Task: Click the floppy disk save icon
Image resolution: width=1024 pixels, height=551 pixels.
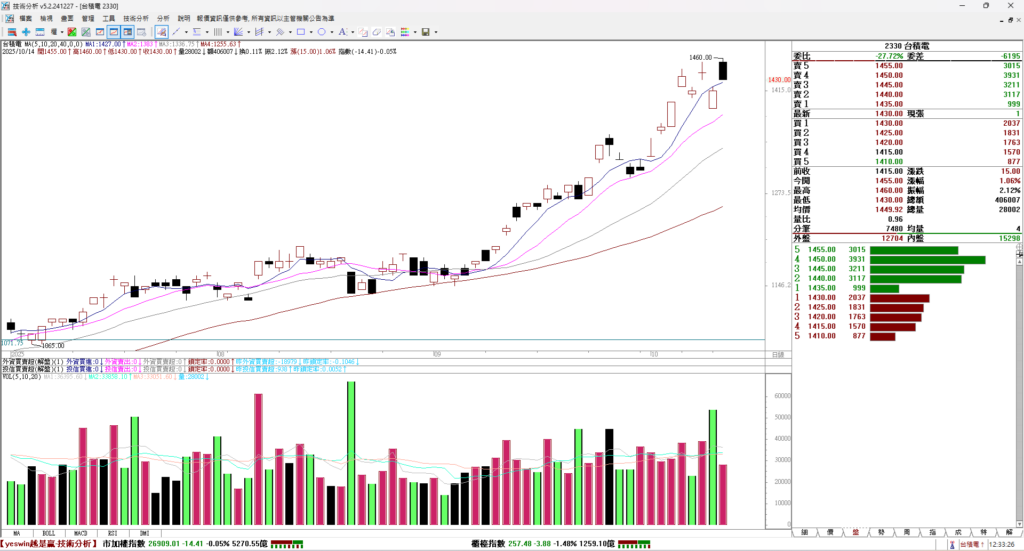Action: tap(425, 32)
